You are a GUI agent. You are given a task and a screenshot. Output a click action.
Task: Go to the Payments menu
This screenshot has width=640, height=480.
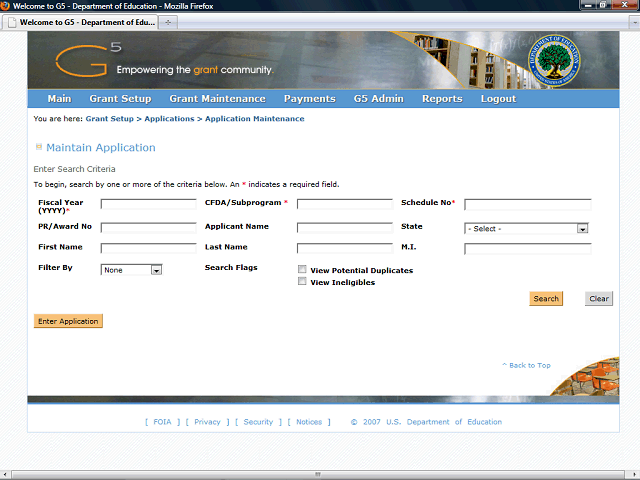pos(310,99)
